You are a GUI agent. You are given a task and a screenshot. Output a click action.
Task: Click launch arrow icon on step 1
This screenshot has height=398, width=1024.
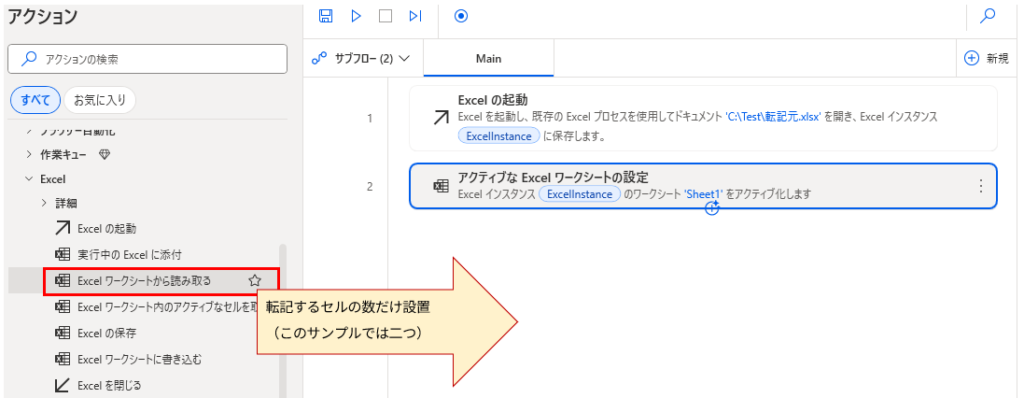pyautogui.click(x=441, y=118)
